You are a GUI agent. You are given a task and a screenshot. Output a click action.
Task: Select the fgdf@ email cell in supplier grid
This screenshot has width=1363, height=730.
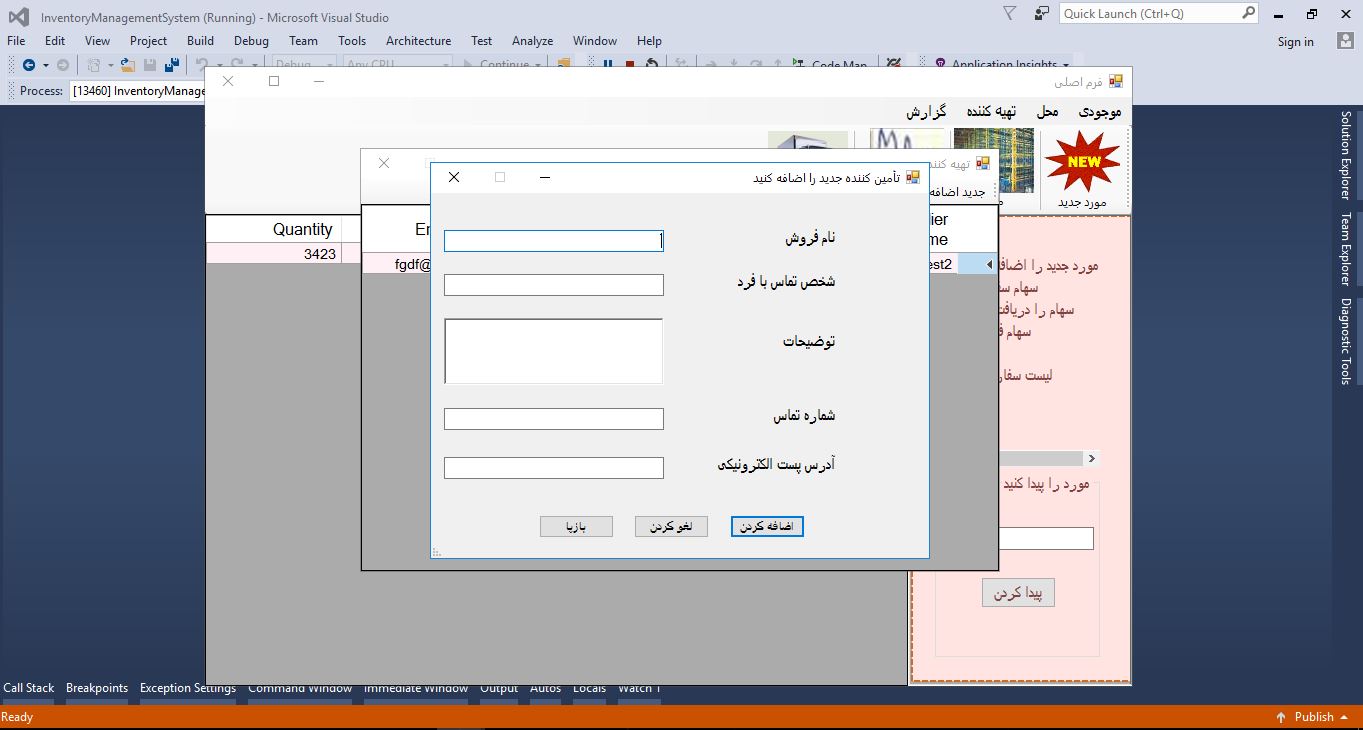coord(397,265)
